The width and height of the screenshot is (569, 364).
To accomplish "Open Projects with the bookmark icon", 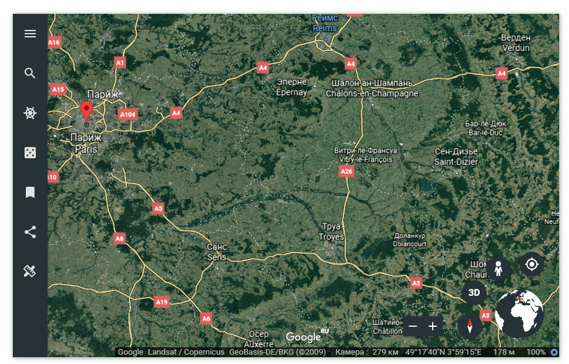I will (30, 192).
